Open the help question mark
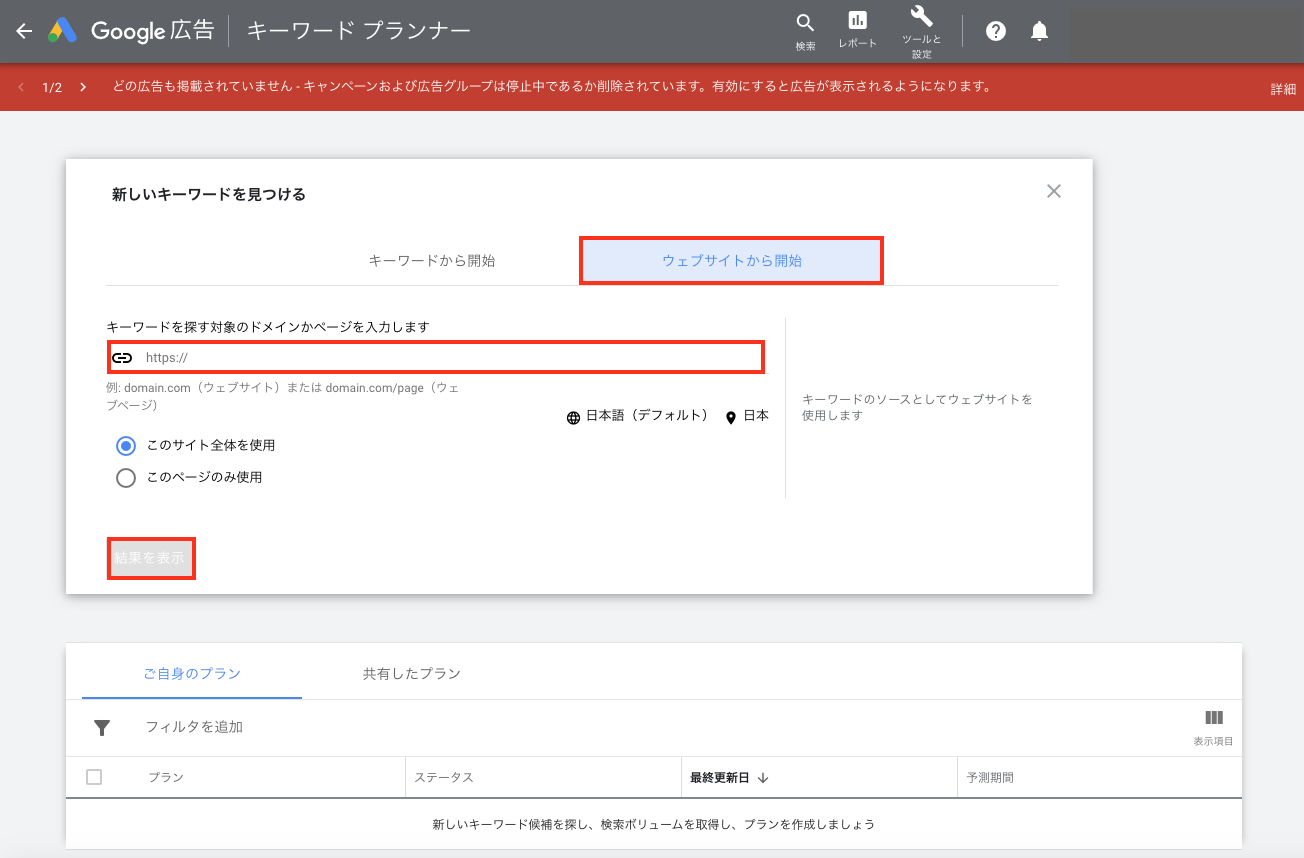The height and width of the screenshot is (858, 1304). click(x=995, y=31)
